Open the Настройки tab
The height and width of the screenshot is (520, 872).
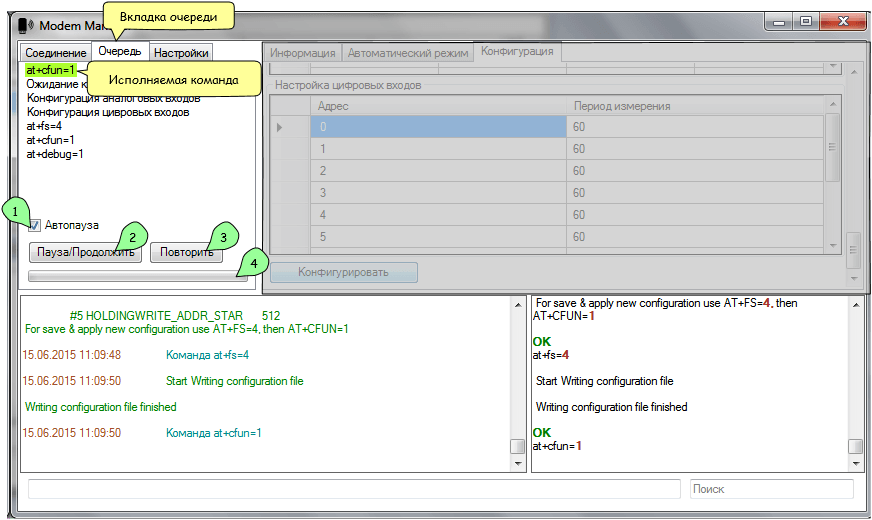(181, 53)
